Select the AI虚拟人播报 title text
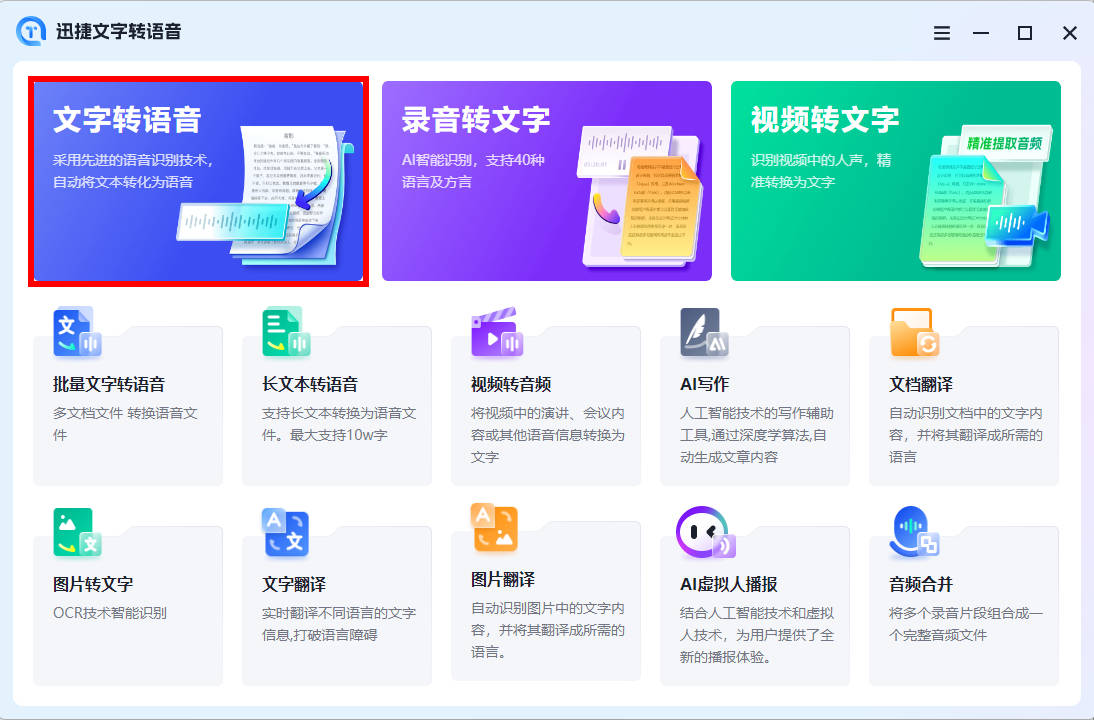Screen dimensions: 1094x720 click(729, 584)
